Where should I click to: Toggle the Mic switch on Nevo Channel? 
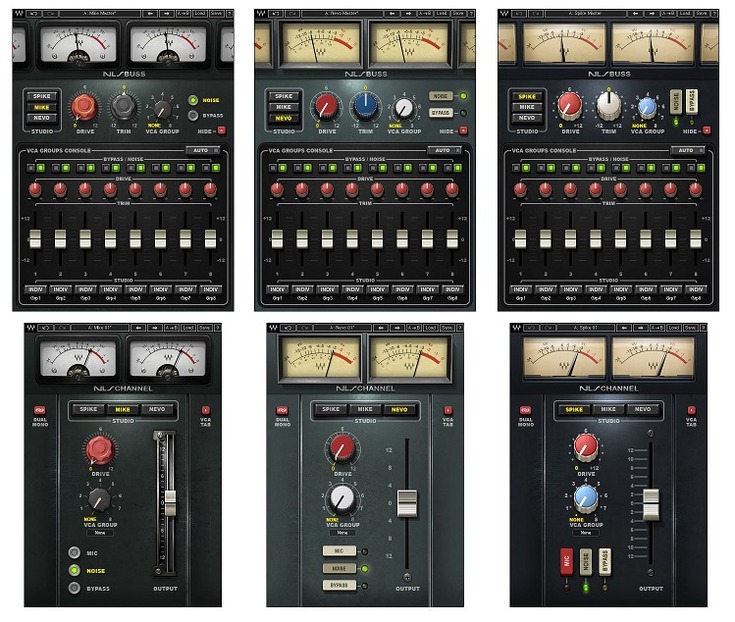pyautogui.click(x=339, y=551)
